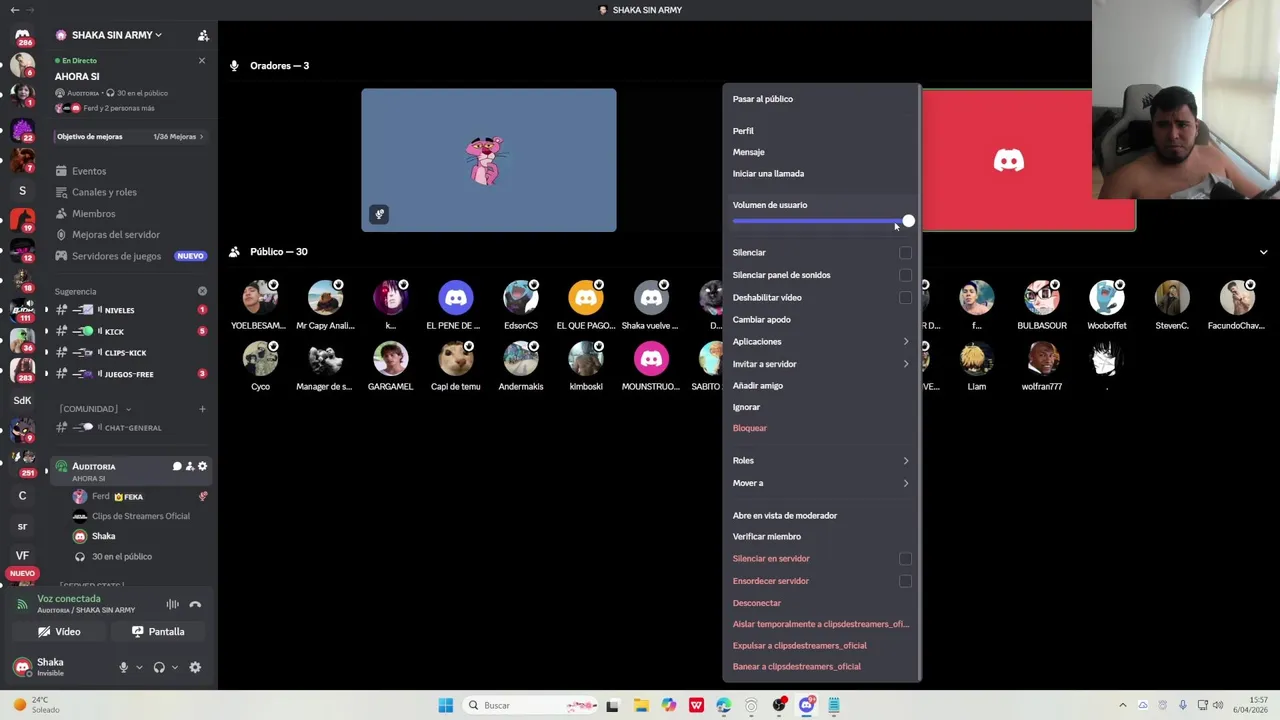Image resolution: width=1280 pixels, height=720 pixels.
Task: Collapse the COMUNIDAD category
Action: click(95, 408)
